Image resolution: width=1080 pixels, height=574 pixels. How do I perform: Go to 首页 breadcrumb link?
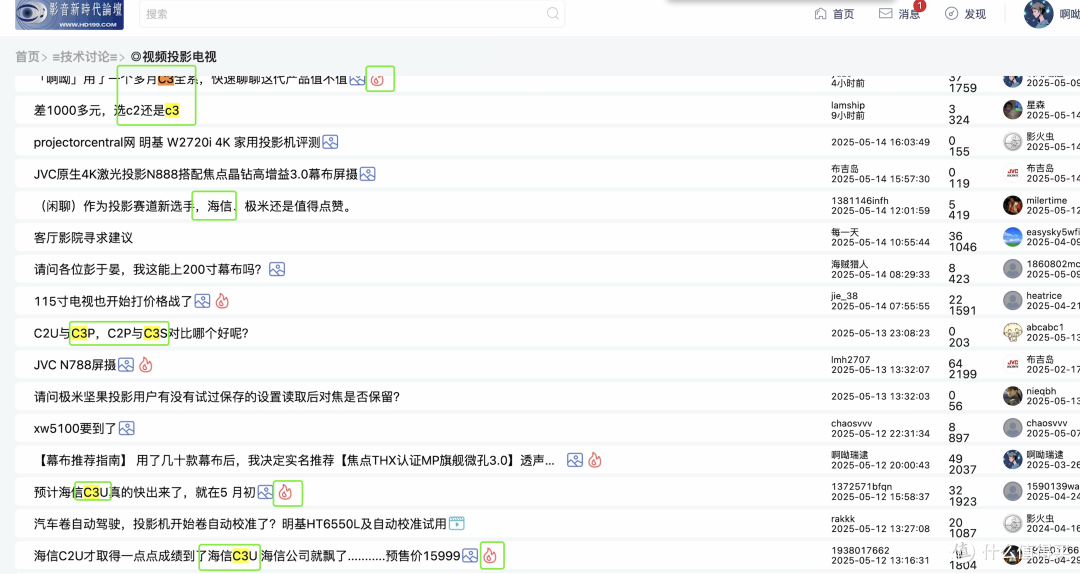click(28, 57)
